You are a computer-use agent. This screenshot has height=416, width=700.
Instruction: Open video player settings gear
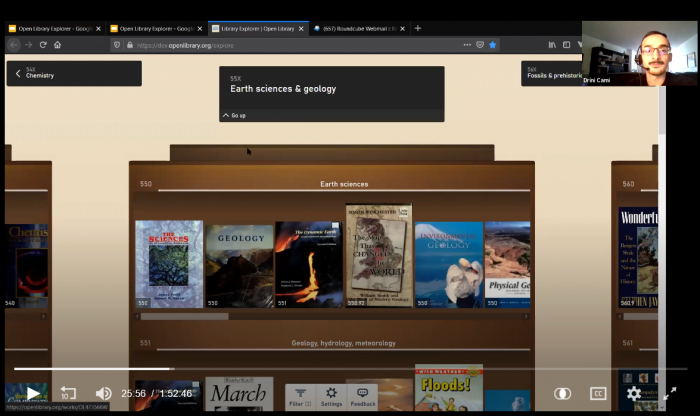(633, 393)
